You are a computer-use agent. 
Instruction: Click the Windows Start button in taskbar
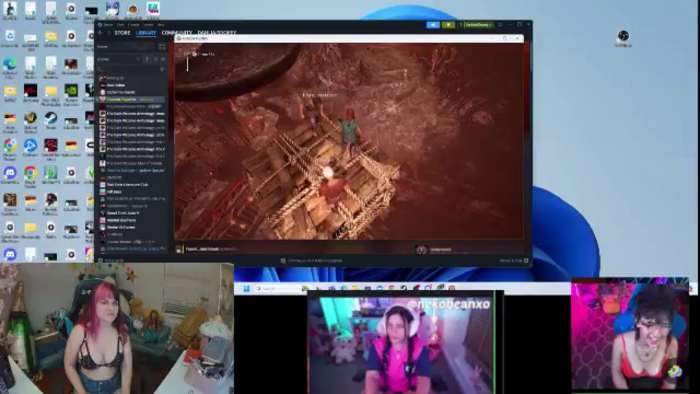point(246,289)
